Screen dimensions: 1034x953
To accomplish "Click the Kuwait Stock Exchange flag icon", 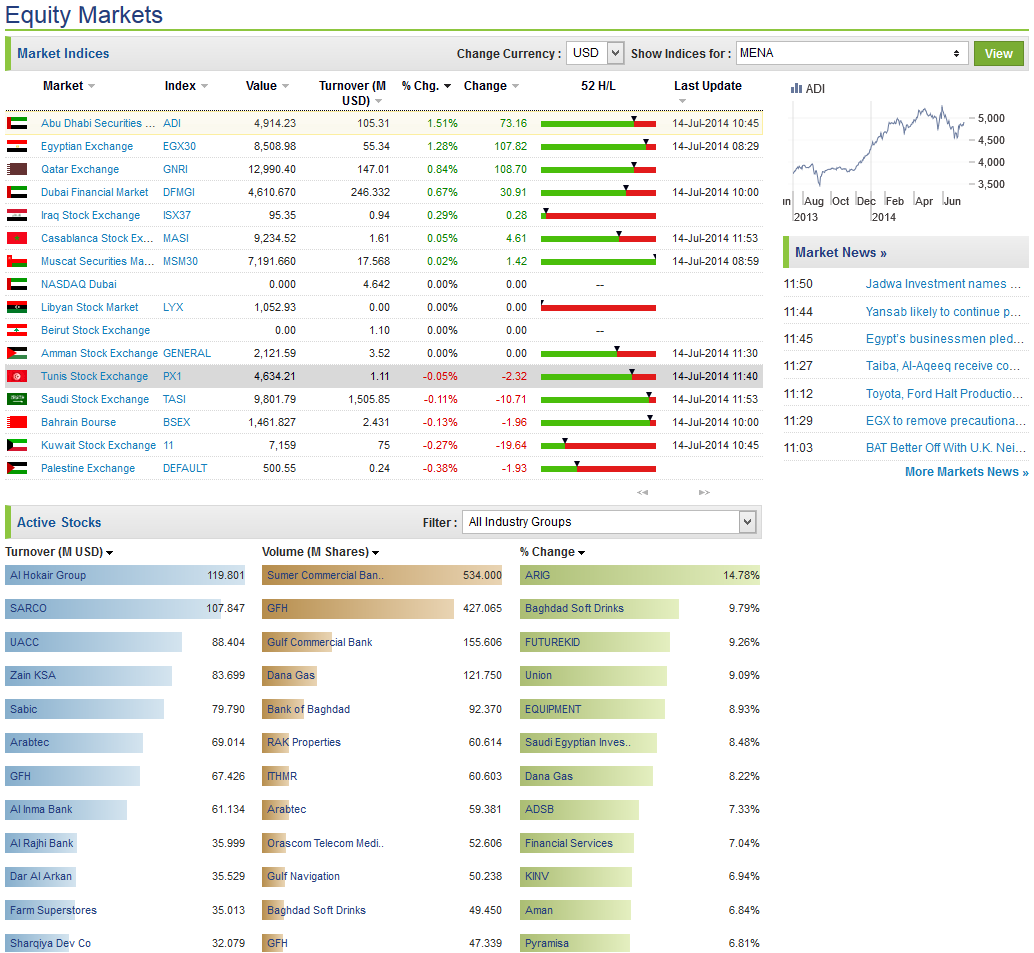I will tap(17, 445).
